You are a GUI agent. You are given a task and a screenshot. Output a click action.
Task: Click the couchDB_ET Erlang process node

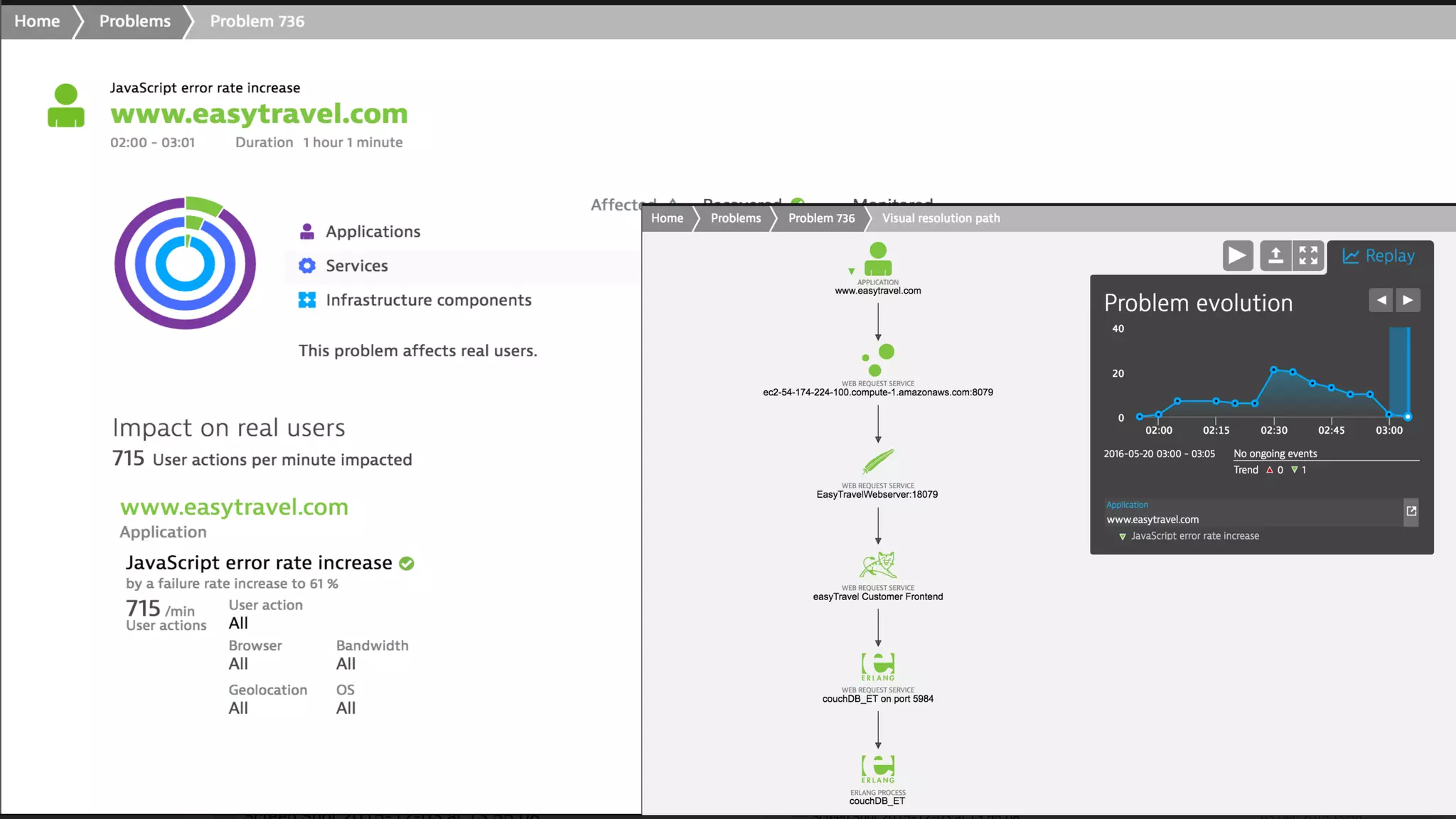coord(878,769)
